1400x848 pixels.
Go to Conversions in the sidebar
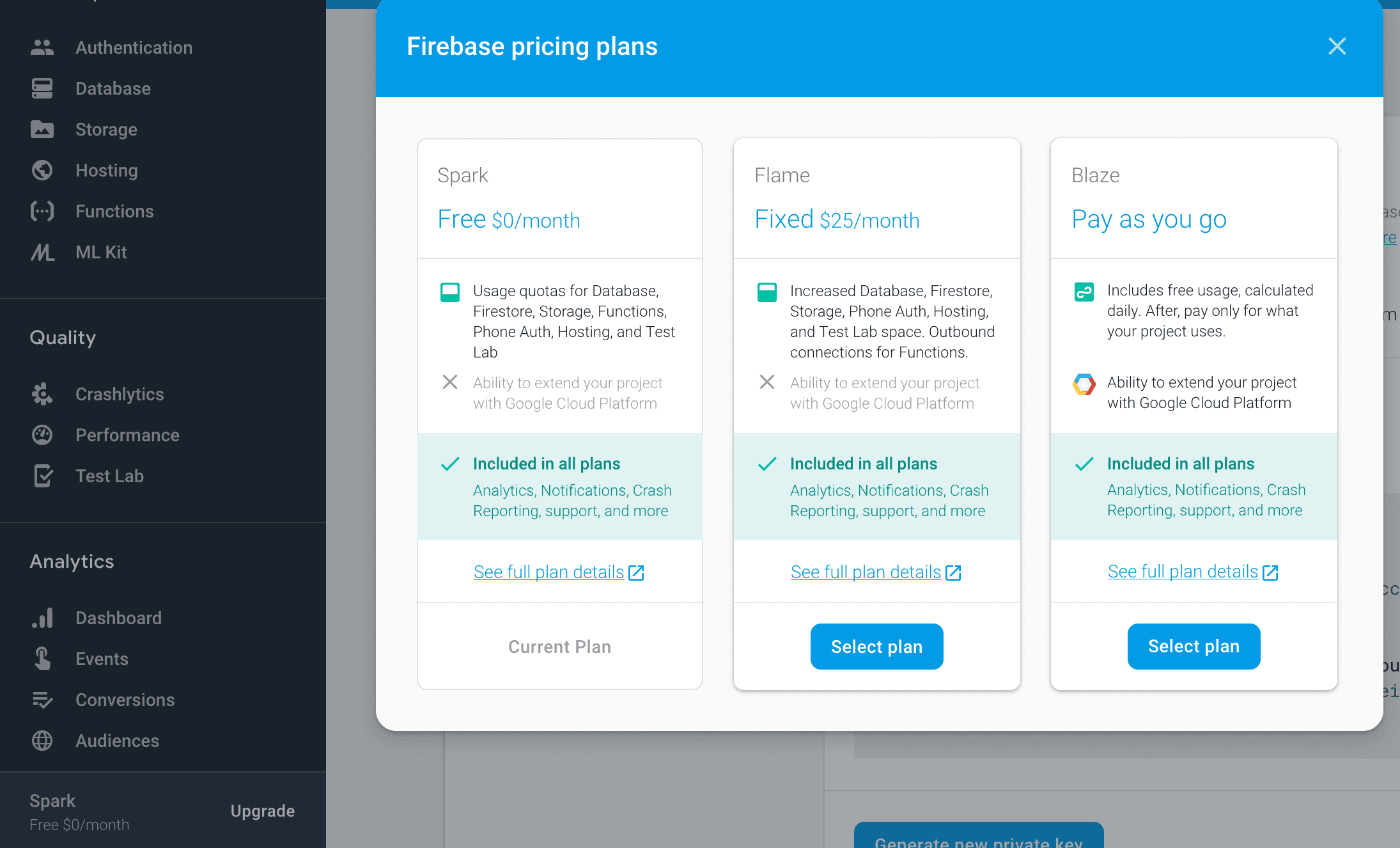125,700
